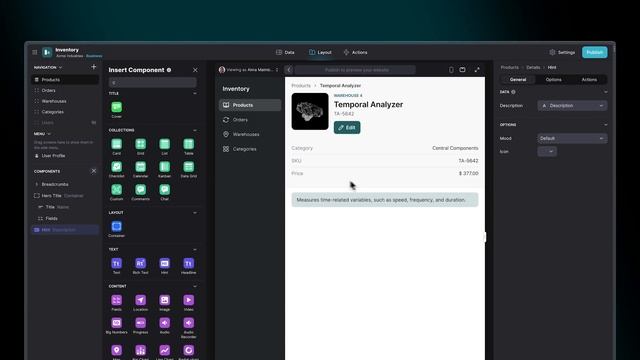
Task: Insert the Text component
Action: pyautogui.click(x=116, y=263)
